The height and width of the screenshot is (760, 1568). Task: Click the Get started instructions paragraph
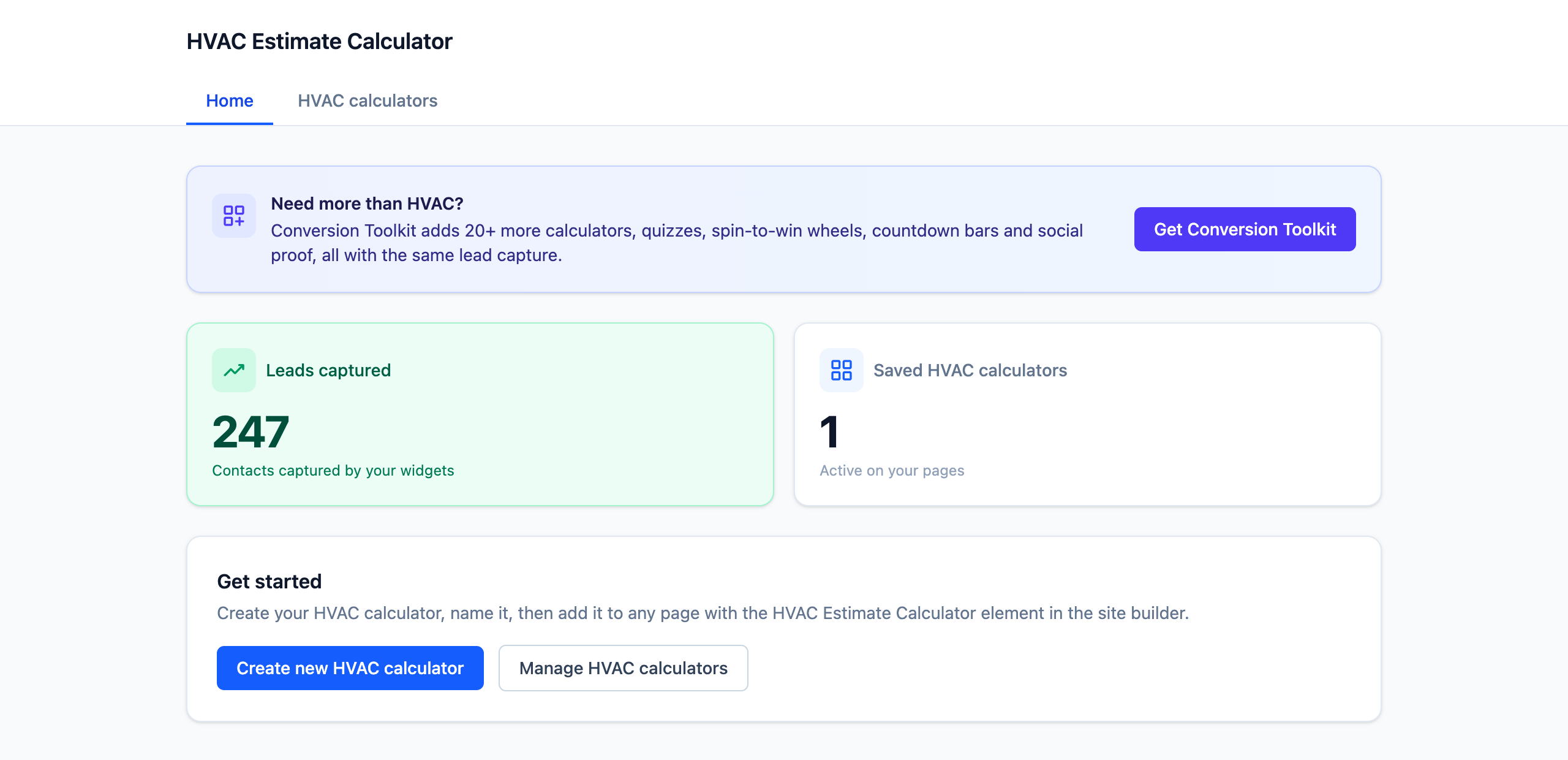pos(703,613)
